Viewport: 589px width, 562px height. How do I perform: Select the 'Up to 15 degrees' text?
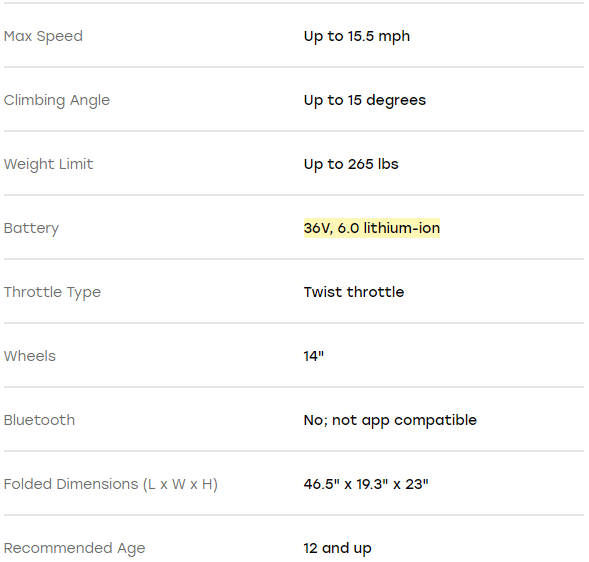tap(365, 100)
